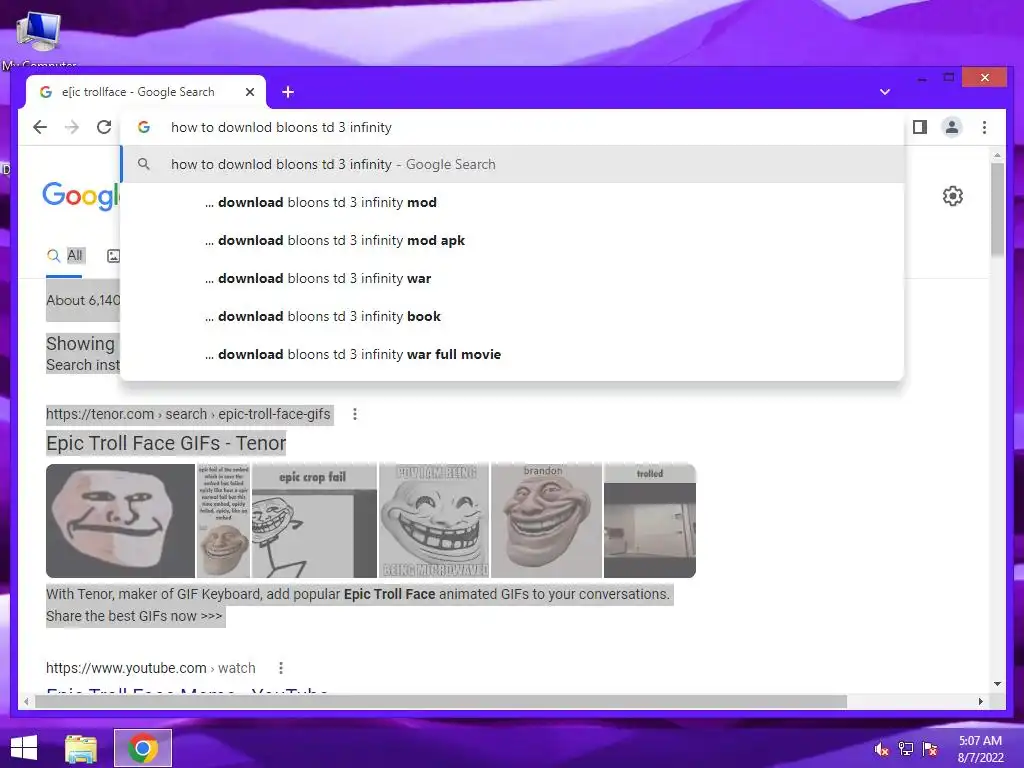Open the Chrome profile avatar
Screen dimensions: 1024x768
coord(952,127)
